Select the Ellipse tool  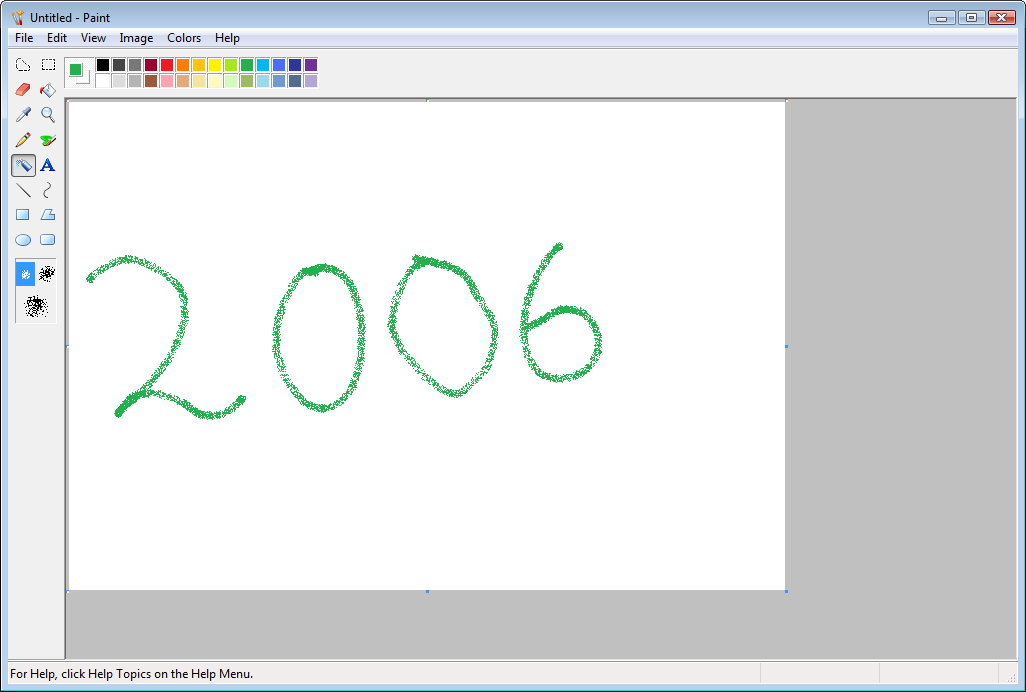pyautogui.click(x=23, y=239)
